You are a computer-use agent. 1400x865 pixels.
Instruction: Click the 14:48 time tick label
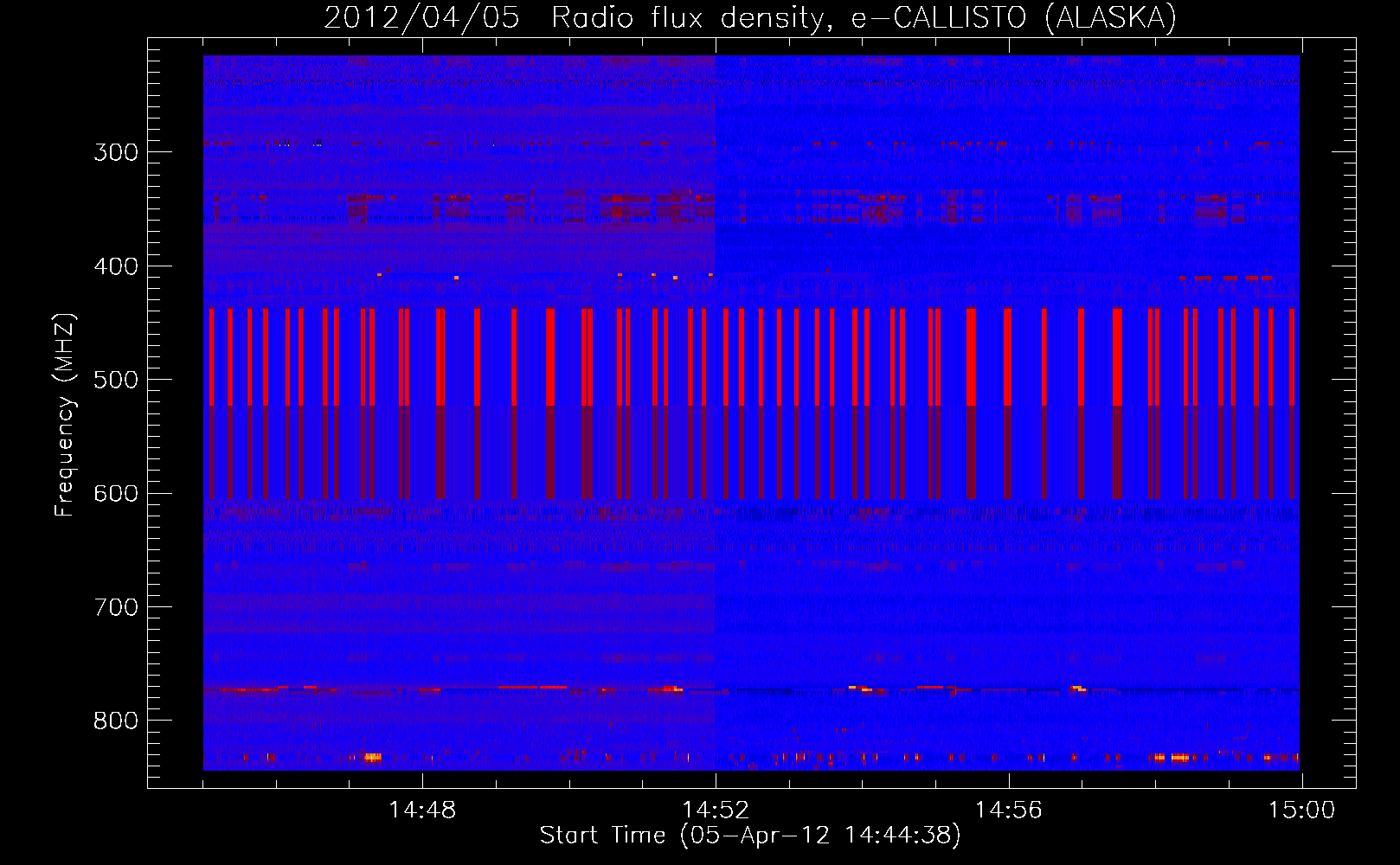pos(422,811)
